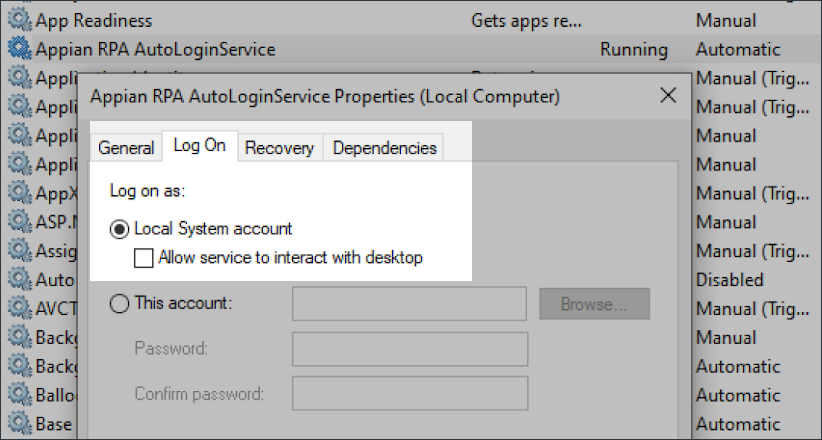Click the gear icon beside ASP service

[20, 222]
